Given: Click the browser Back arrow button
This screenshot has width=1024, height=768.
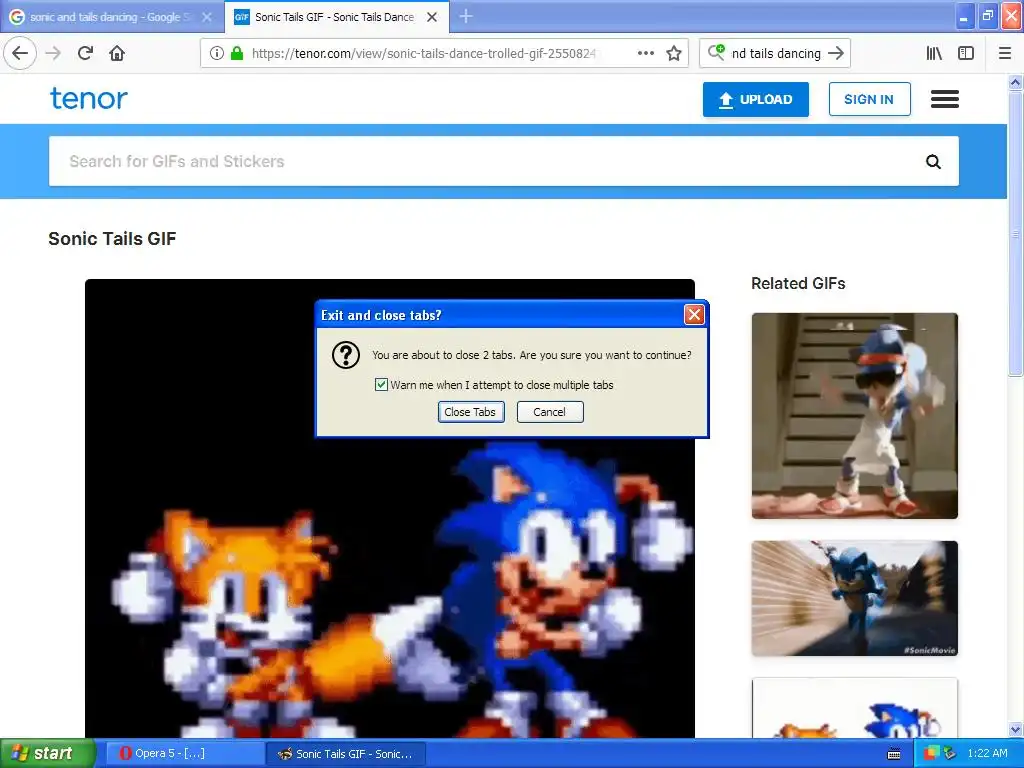Looking at the screenshot, I should [20, 53].
